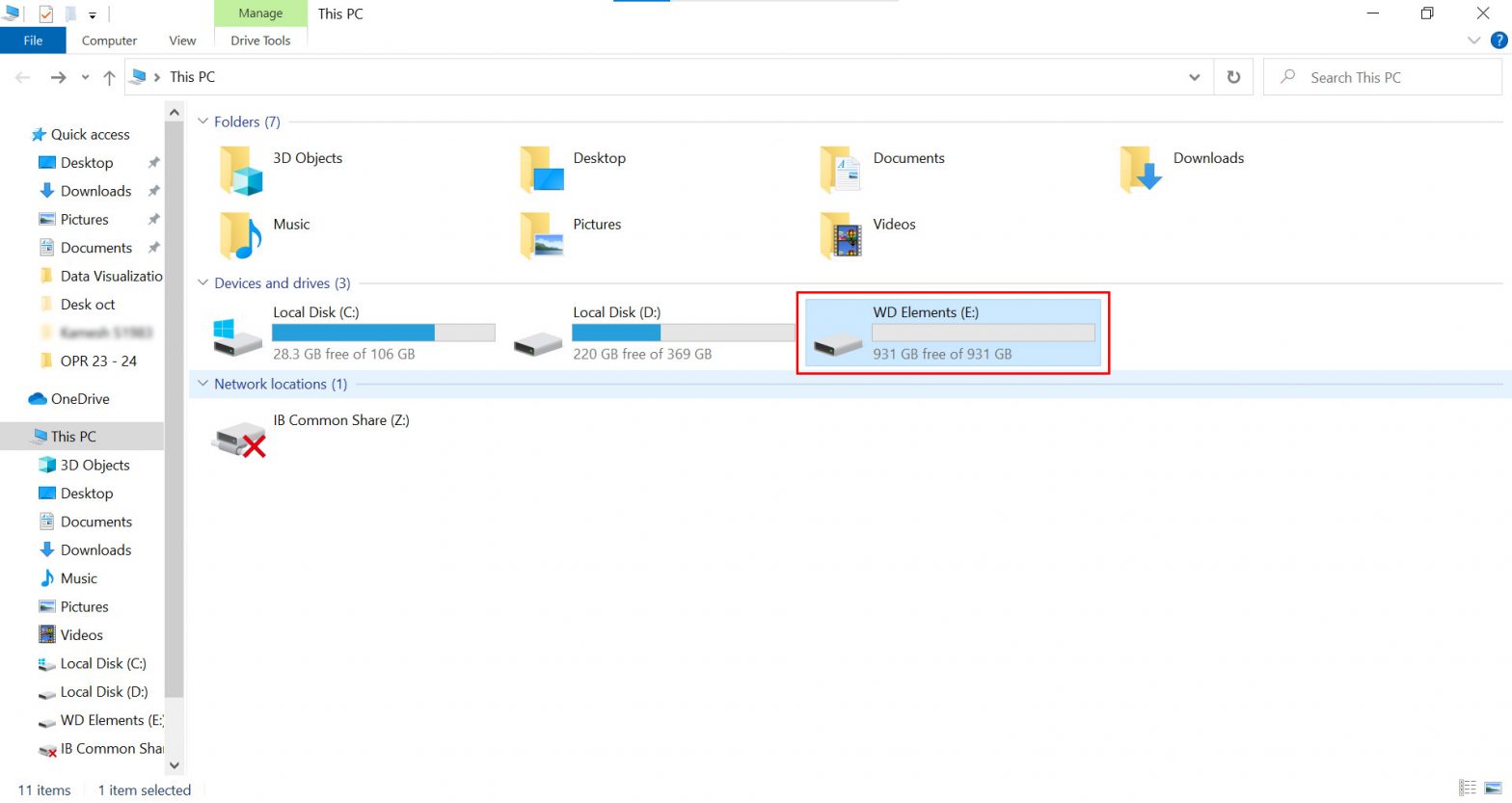Select the Local Disk (C:) drive tile
The width and height of the screenshot is (1512, 803).
(353, 334)
